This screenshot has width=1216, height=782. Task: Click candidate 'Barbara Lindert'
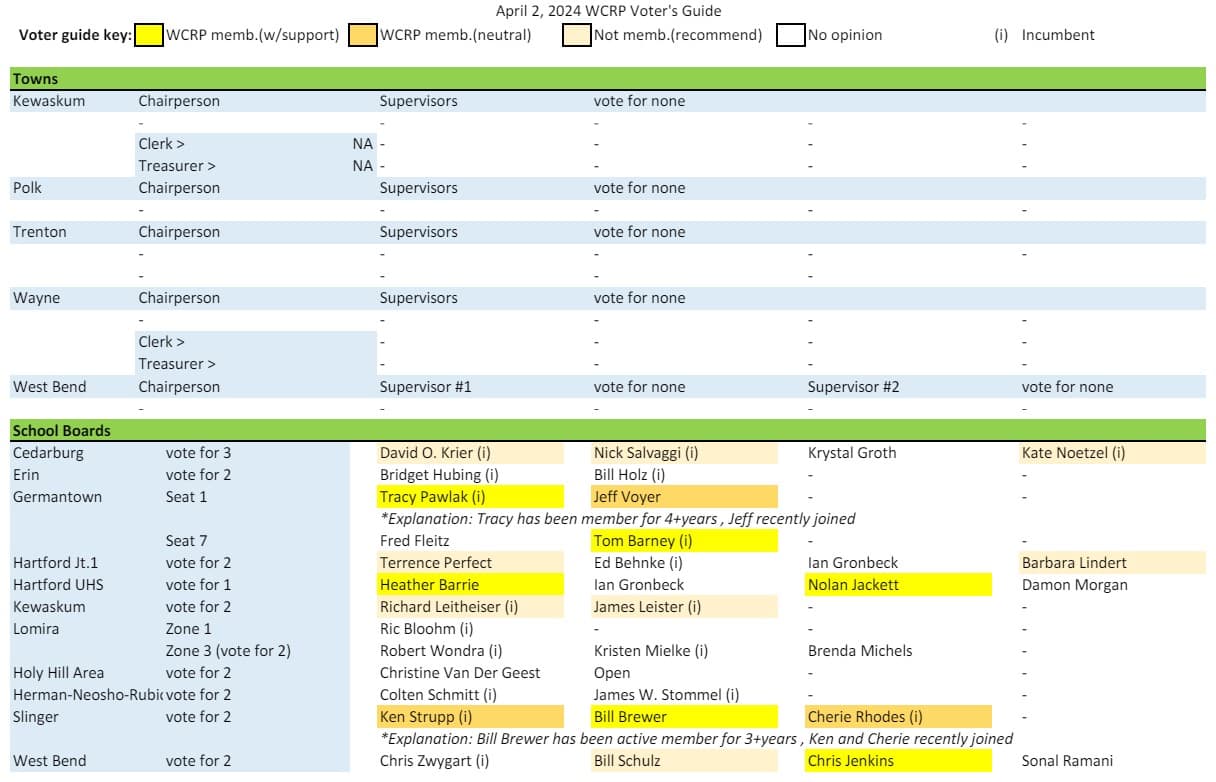pyautogui.click(x=1113, y=562)
